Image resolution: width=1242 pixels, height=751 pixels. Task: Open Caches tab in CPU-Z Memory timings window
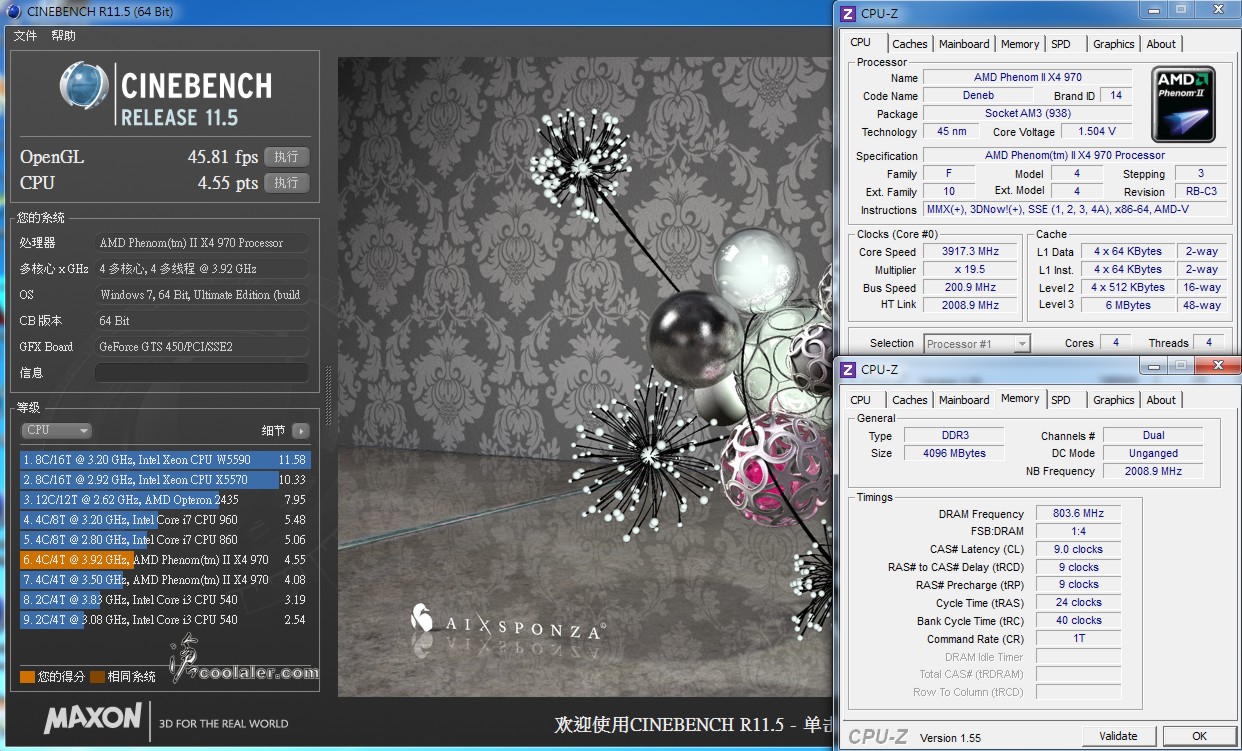click(910, 400)
